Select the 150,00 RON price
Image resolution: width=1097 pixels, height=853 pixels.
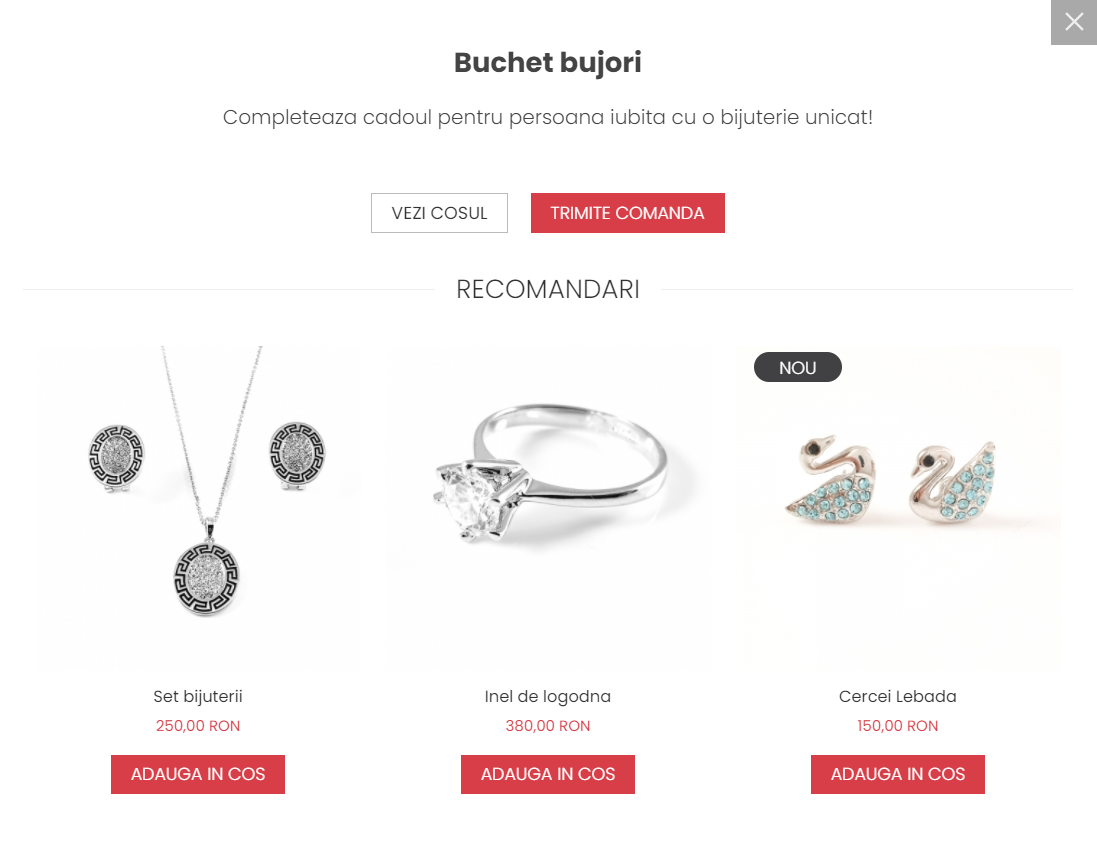(898, 726)
